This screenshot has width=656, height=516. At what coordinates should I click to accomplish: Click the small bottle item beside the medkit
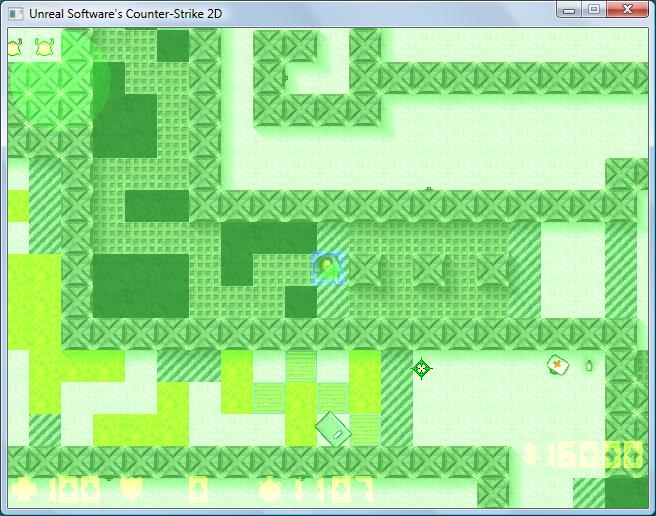589,366
